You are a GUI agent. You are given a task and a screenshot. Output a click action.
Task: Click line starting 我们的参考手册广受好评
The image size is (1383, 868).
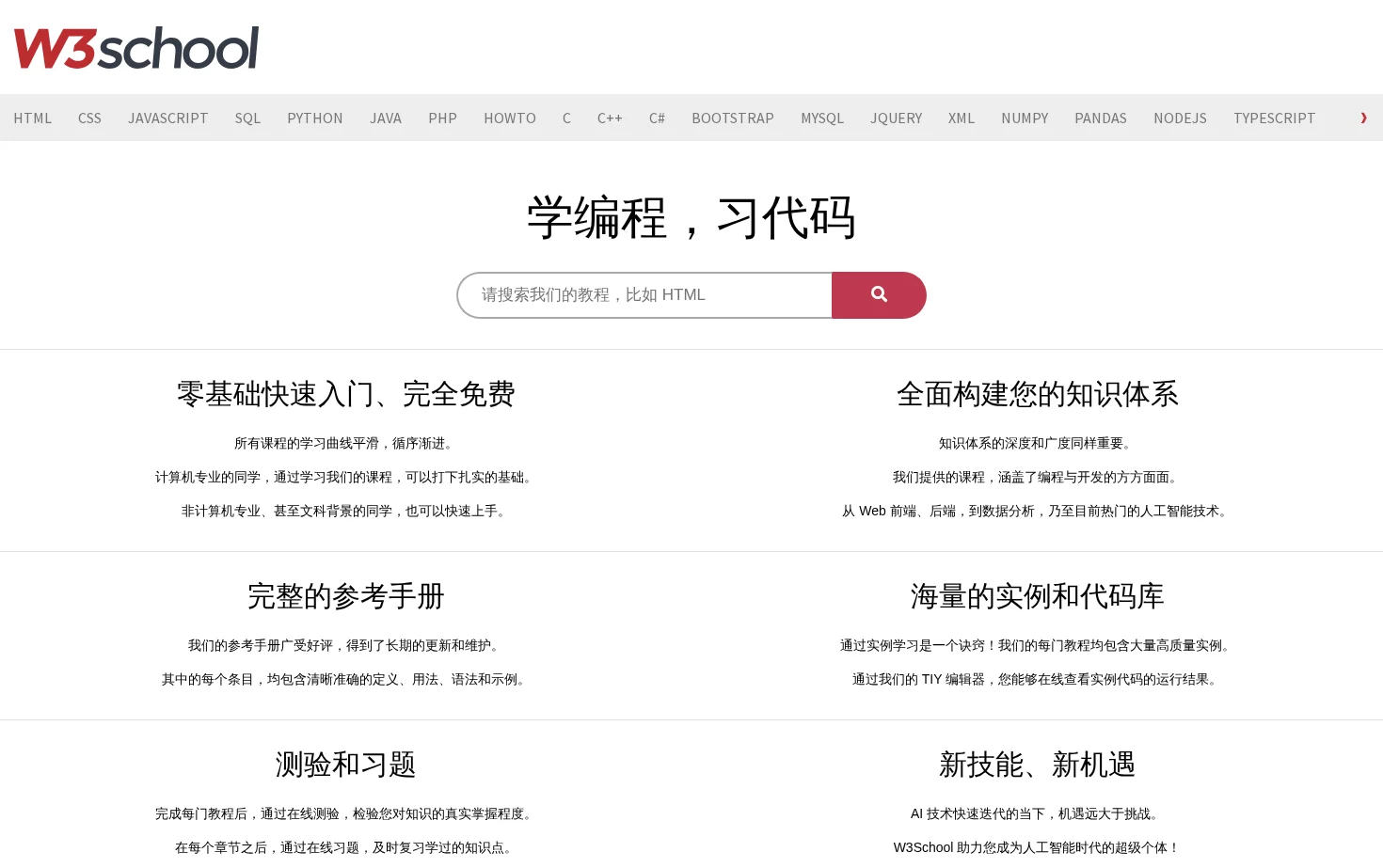tap(345, 645)
